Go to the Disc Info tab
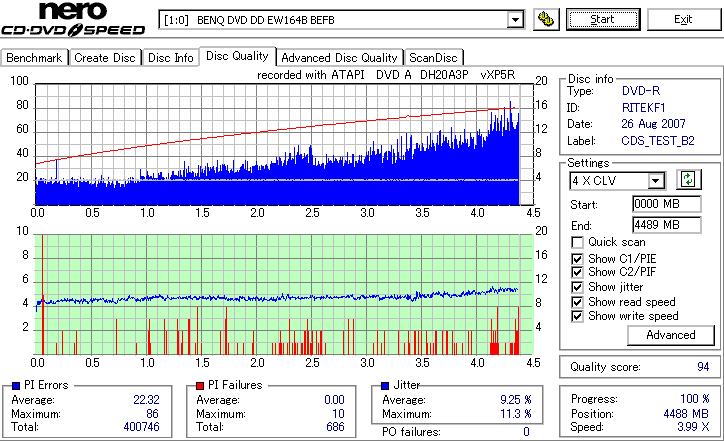This screenshot has width=724, height=441. coord(170,58)
